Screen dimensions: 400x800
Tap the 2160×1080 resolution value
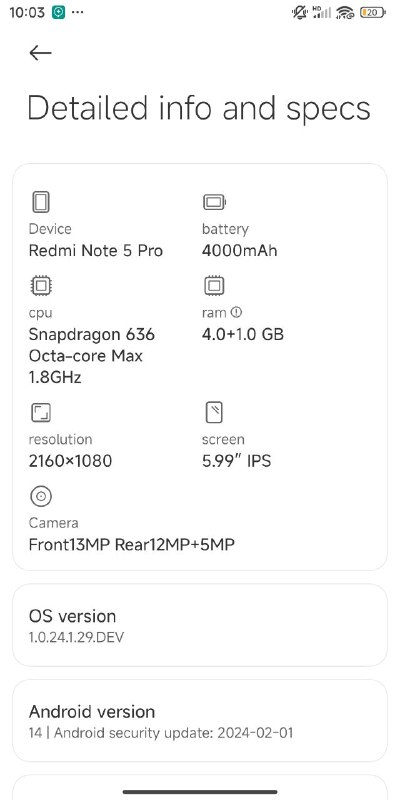pos(70,461)
